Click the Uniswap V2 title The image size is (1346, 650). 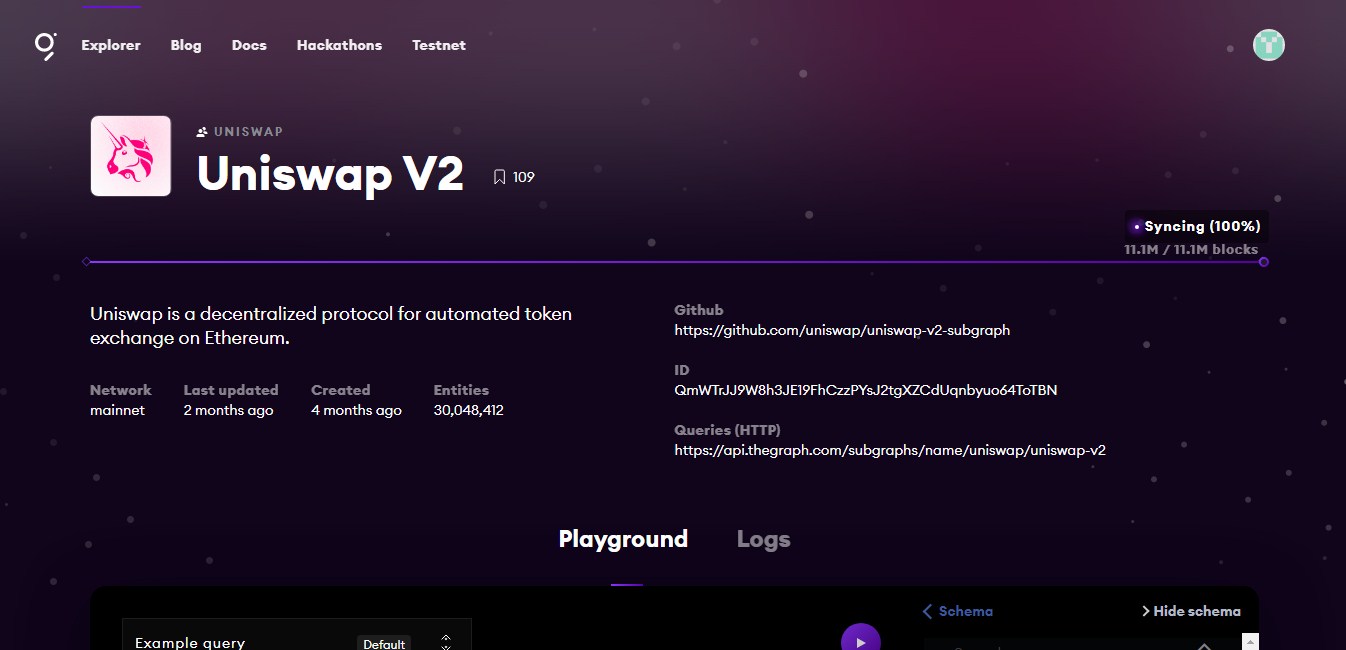click(x=330, y=174)
